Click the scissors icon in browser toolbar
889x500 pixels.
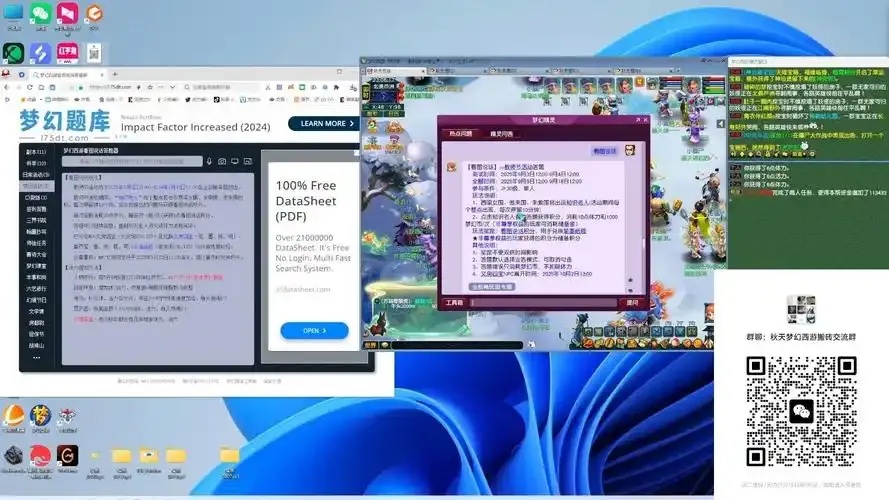tap(268, 87)
